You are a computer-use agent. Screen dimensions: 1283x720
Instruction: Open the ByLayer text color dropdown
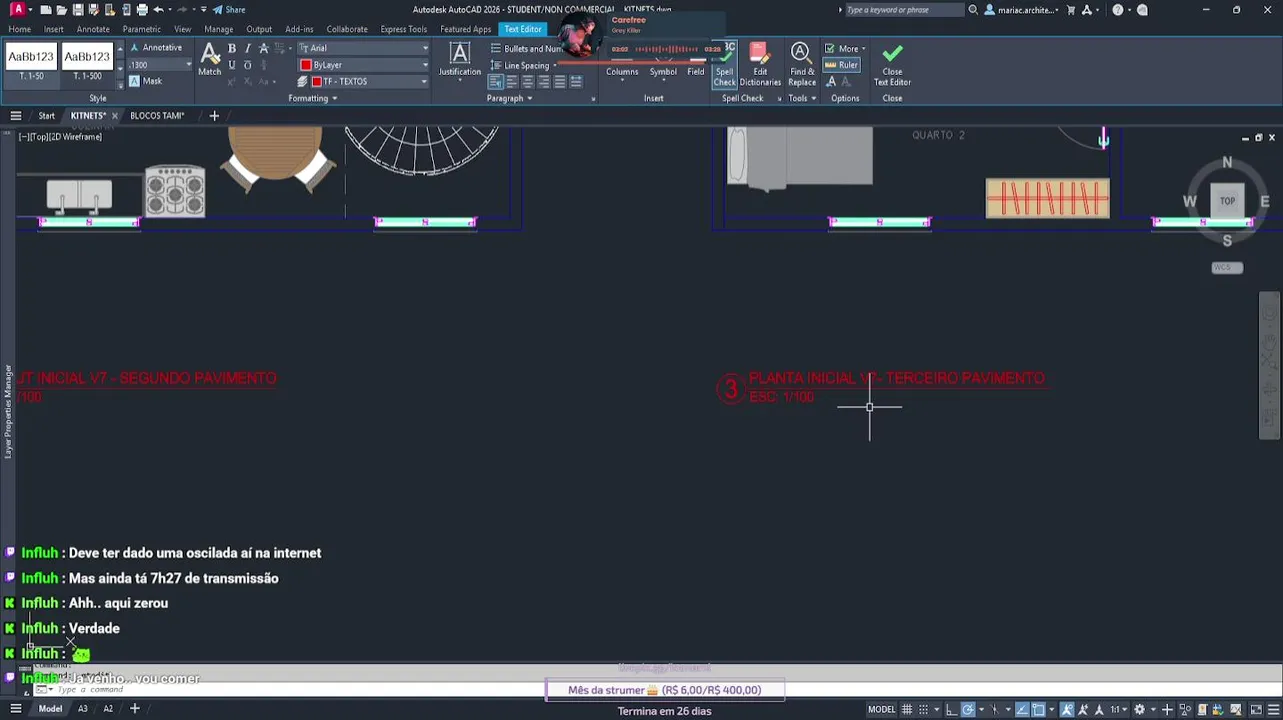coord(363,65)
